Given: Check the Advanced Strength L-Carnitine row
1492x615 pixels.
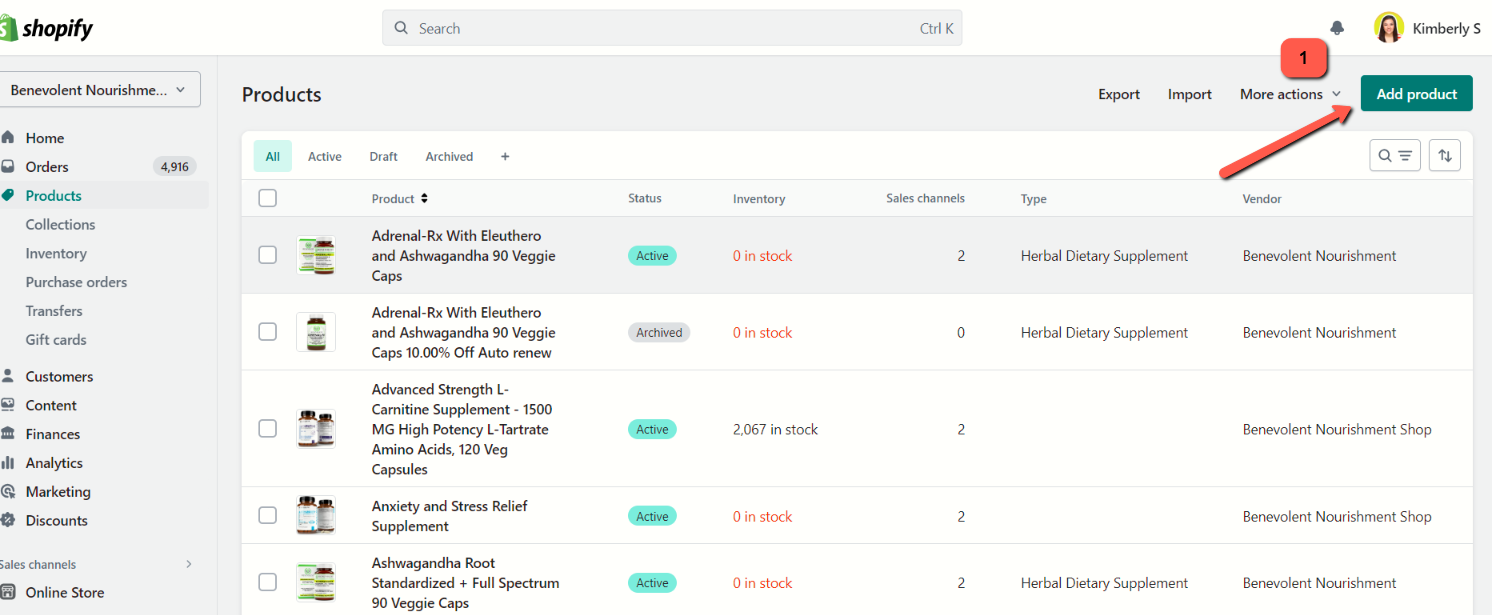Looking at the screenshot, I should [x=267, y=429].
